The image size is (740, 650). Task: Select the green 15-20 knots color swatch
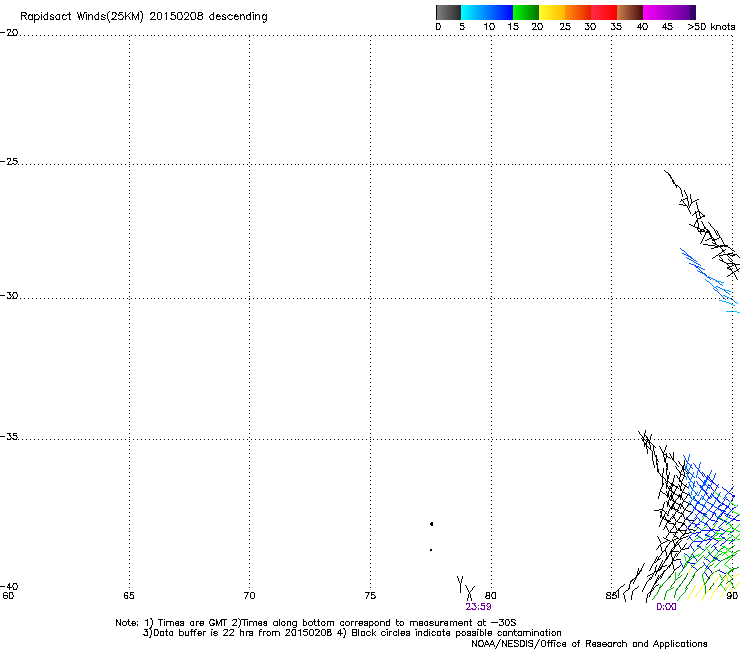point(526,12)
